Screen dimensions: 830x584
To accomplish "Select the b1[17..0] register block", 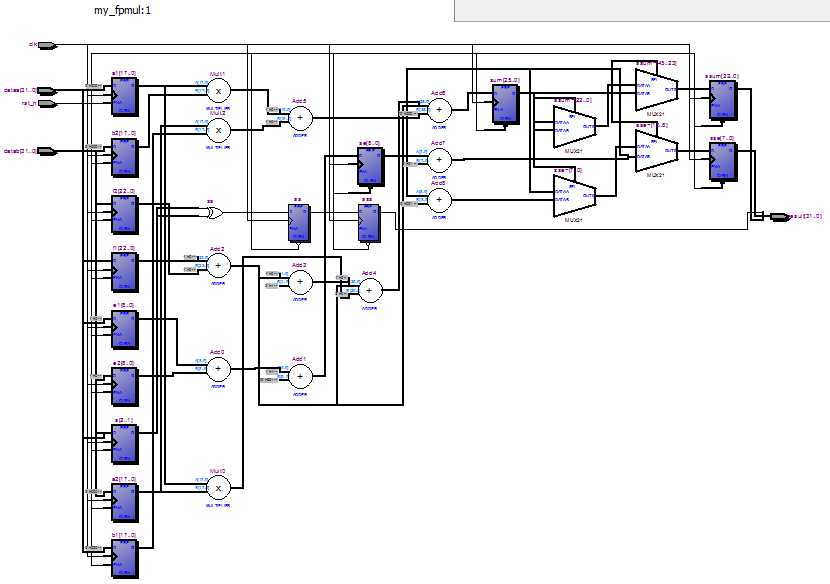I will pos(125,559).
